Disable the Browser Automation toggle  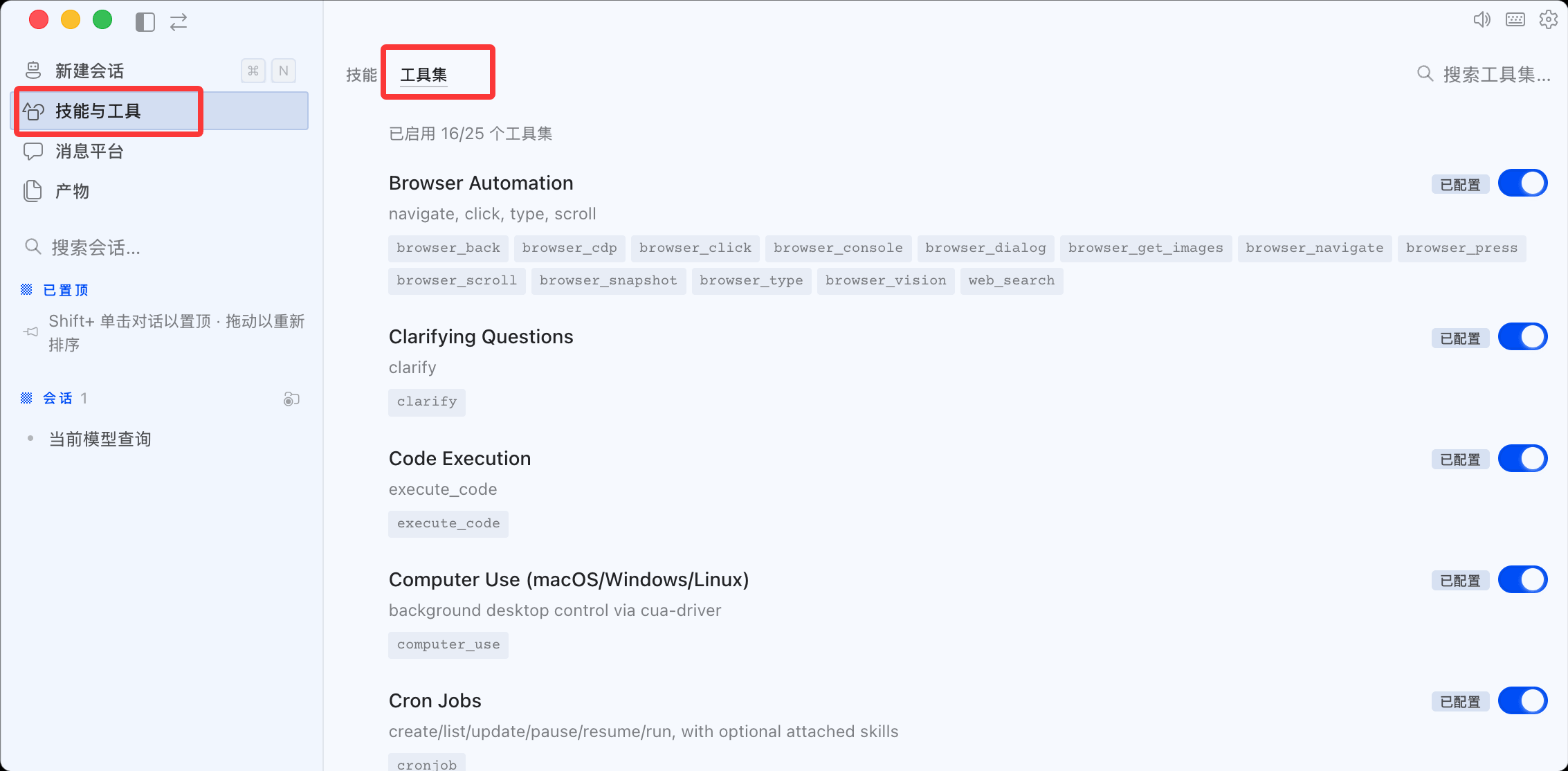1522,183
